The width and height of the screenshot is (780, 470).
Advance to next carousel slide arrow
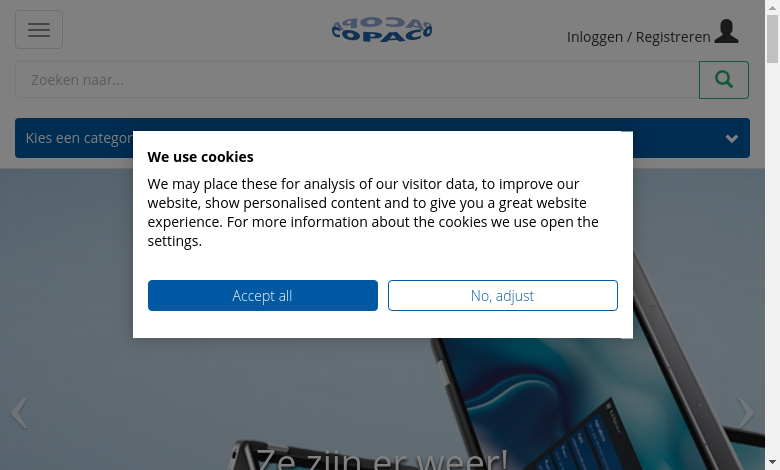tap(746, 412)
